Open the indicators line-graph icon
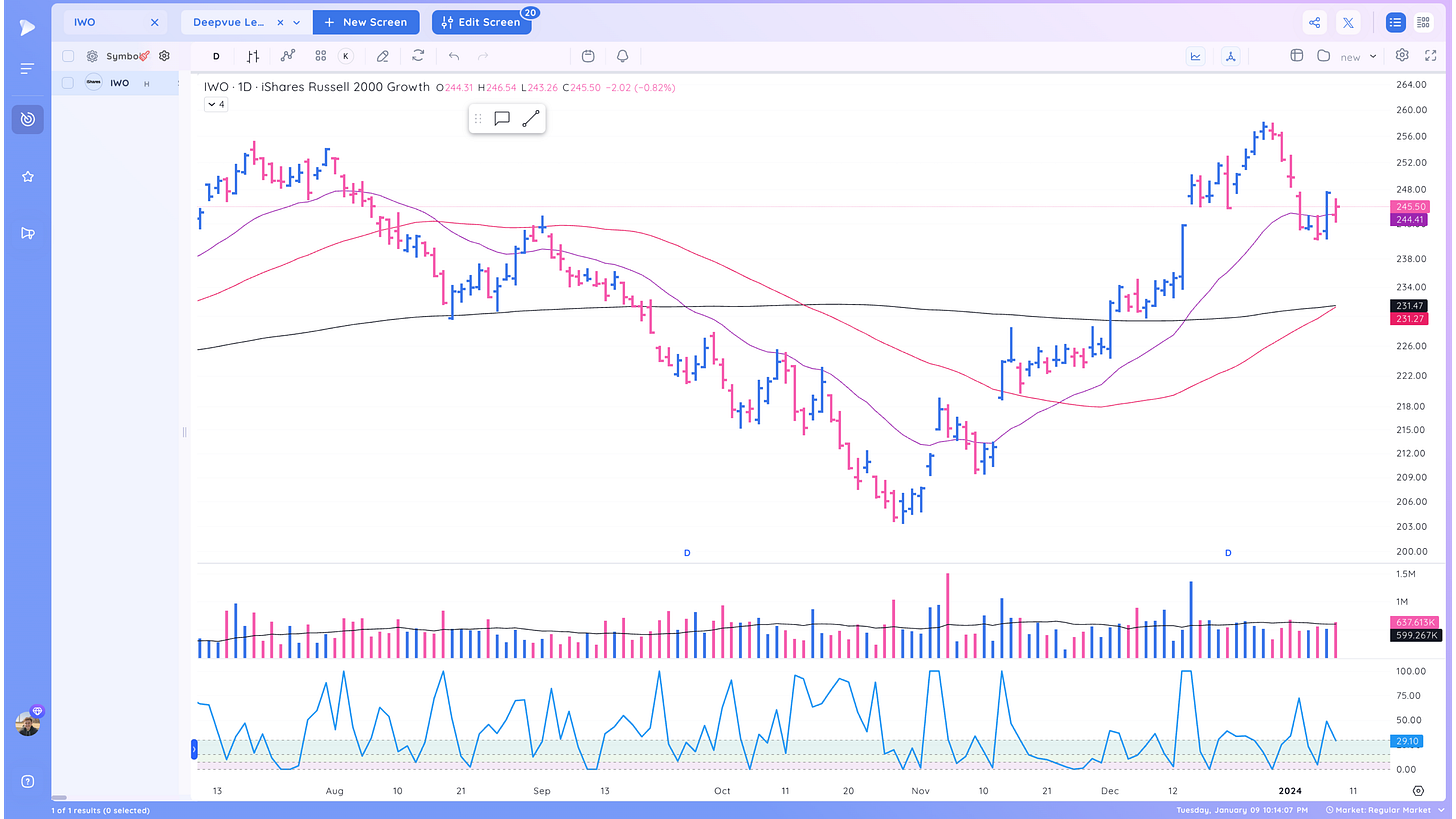The height and width of the screenshot is (819, 1456). click(x=288, y=56)
